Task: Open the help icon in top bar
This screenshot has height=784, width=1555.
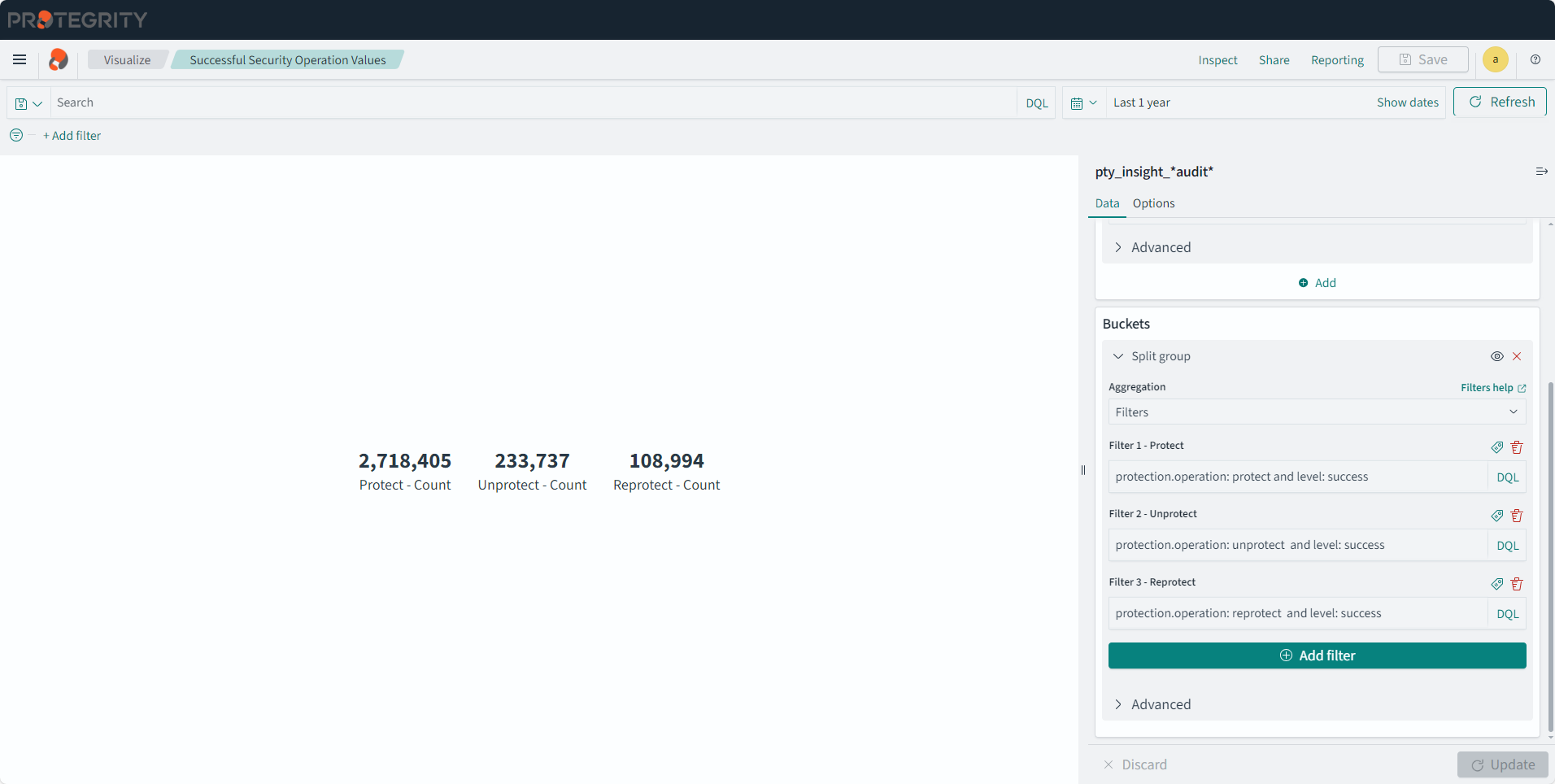Action: point(1535,59)
